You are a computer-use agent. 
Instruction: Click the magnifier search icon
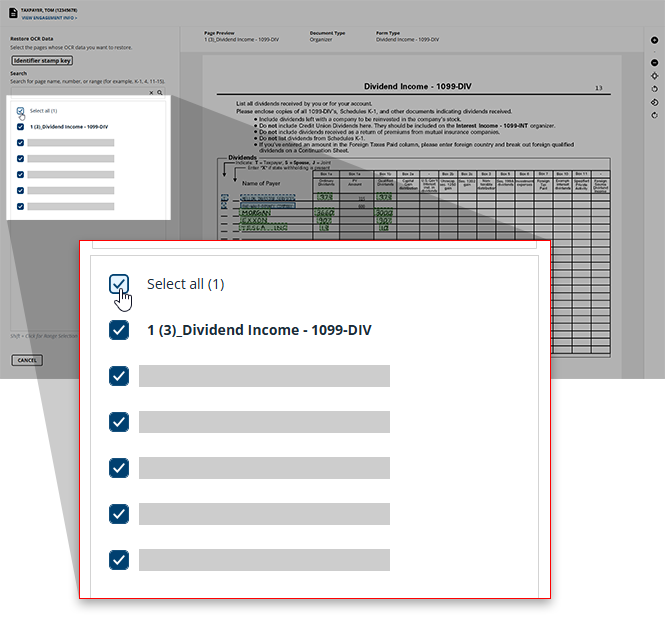159,92
